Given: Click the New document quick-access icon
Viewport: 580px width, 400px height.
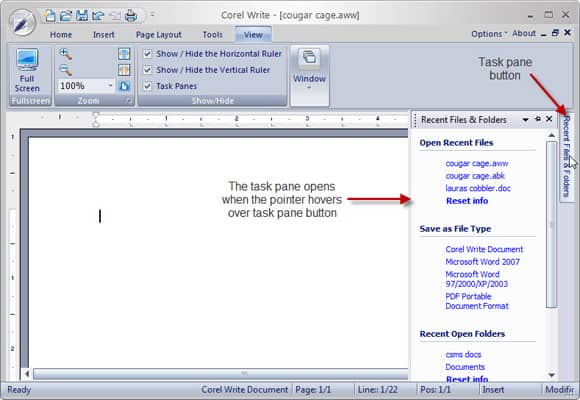Looking at the screenshot, I should (x=50, y=16).
